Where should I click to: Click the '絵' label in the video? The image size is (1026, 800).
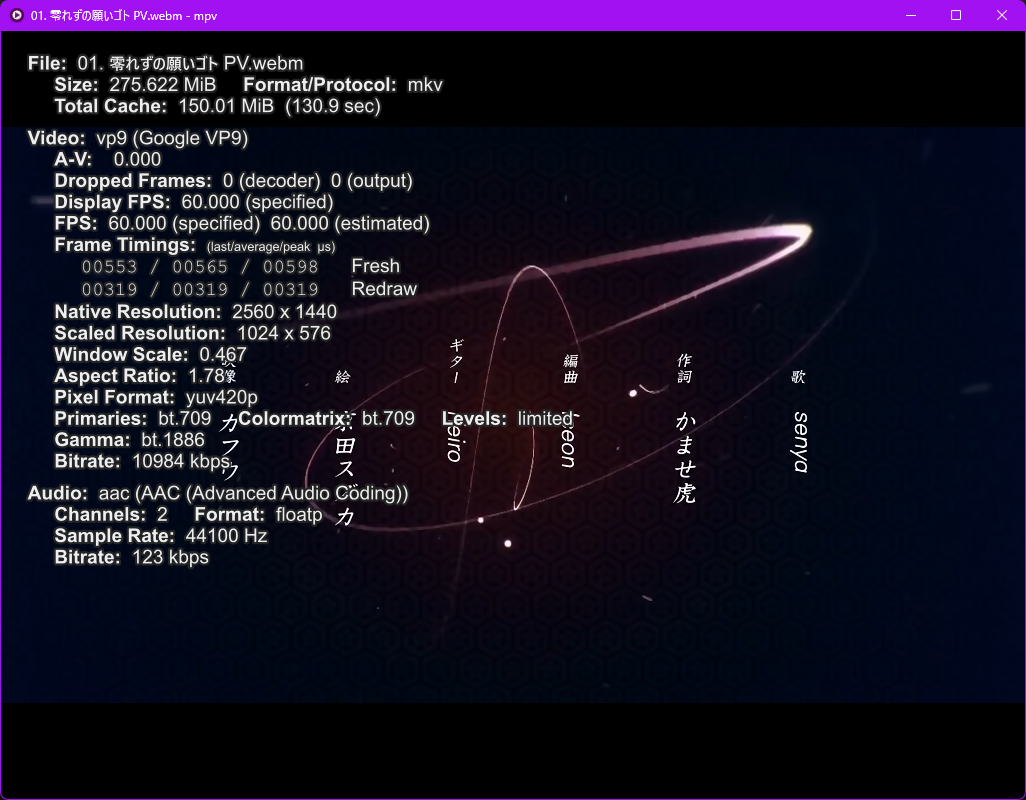pos(343,377)
